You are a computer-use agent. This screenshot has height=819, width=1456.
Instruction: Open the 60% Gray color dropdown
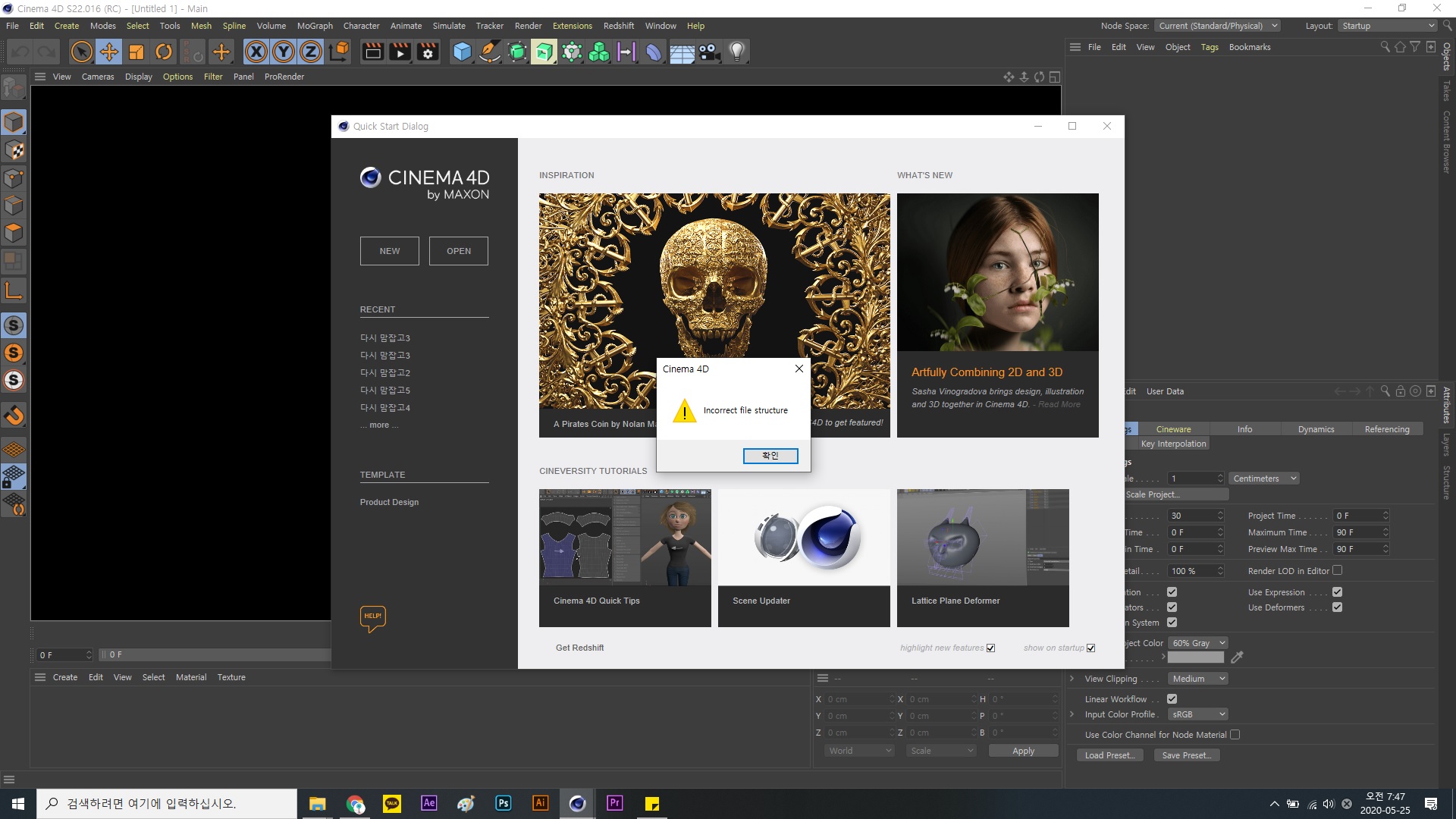(x=1197, y=643)
